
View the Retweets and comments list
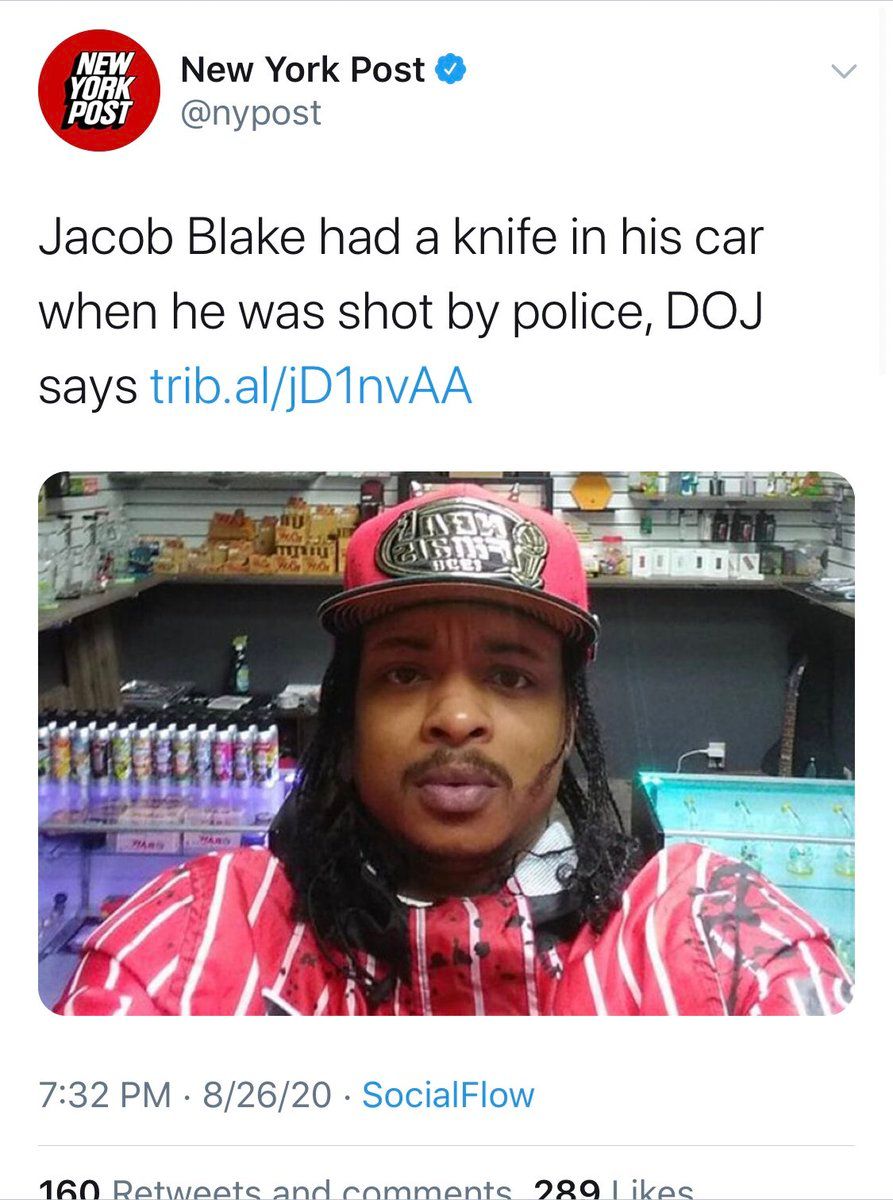click(312, 1189)
